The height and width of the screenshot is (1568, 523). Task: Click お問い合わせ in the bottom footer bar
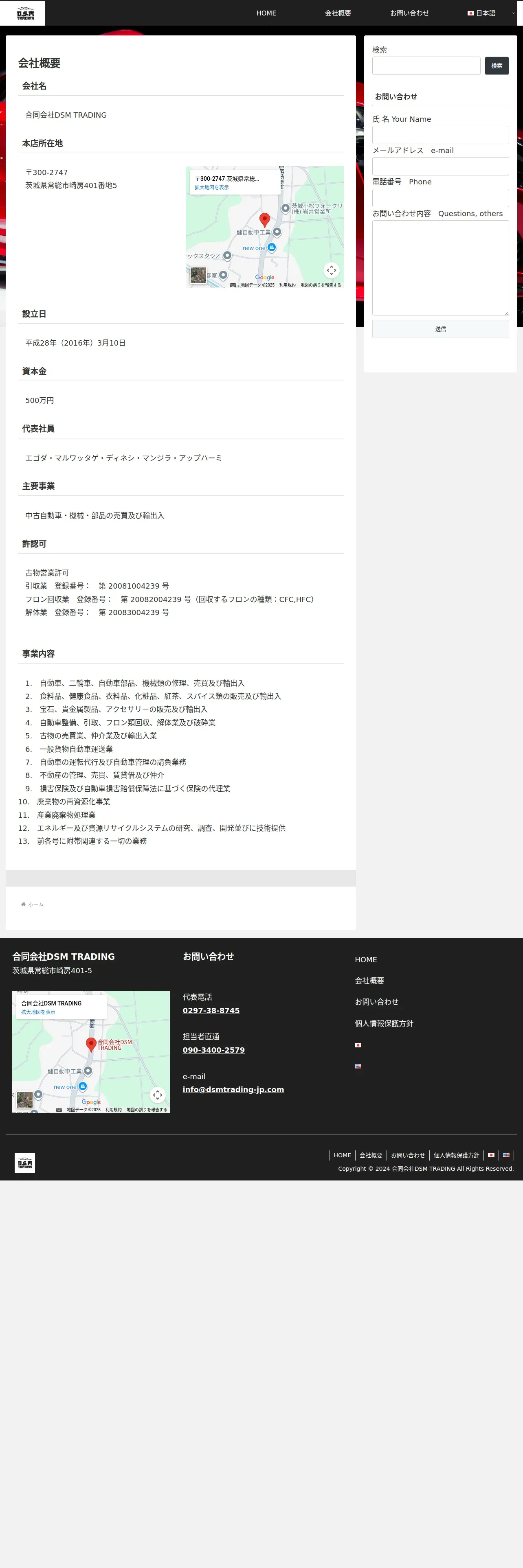coord(408,1155)
